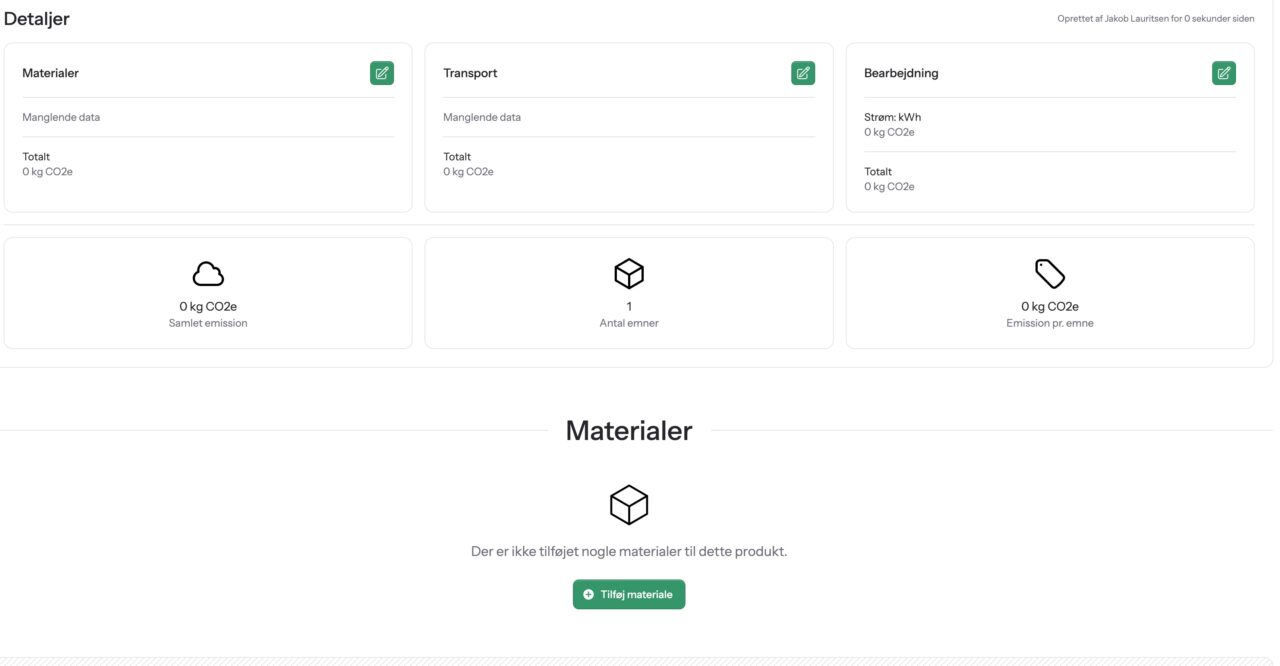This screenshot has width=1280, height=666.
Task: Select the box icon above Antal emner
Action: coord(629,273)
